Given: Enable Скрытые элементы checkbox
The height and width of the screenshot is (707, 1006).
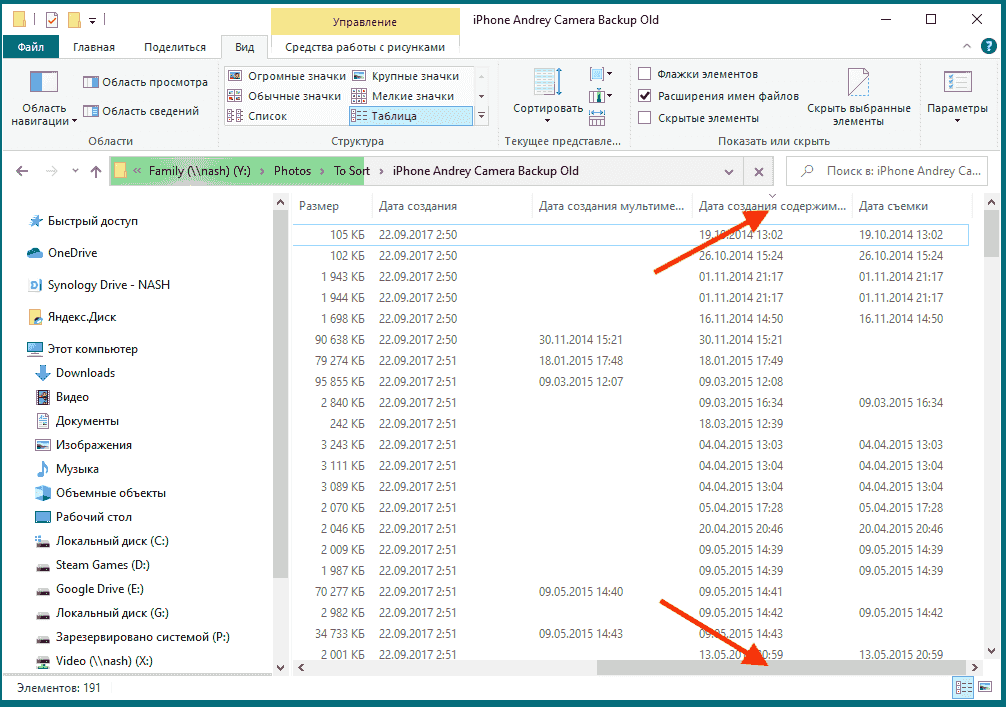Looking at the screenshot, I should pyautogui.click(x=645, y=118).
